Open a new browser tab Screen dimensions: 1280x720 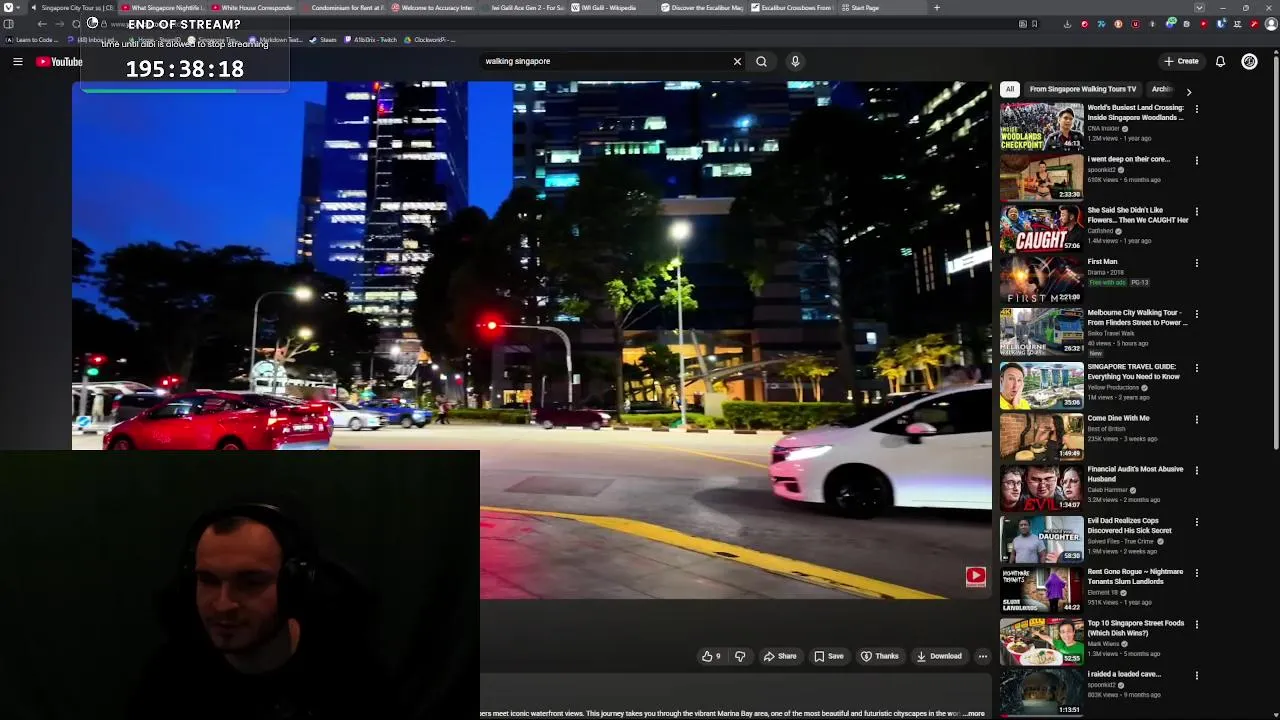tap(936, 8)
